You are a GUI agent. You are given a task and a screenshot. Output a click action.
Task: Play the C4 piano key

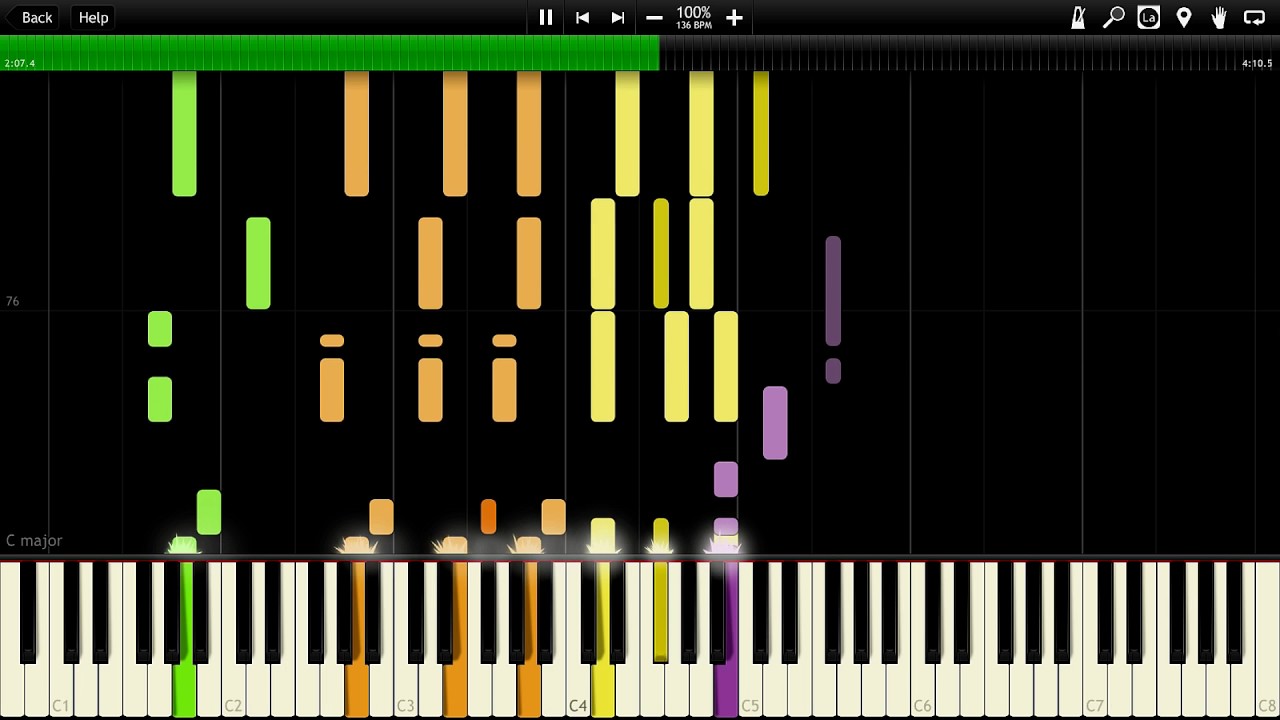(578, 692)
